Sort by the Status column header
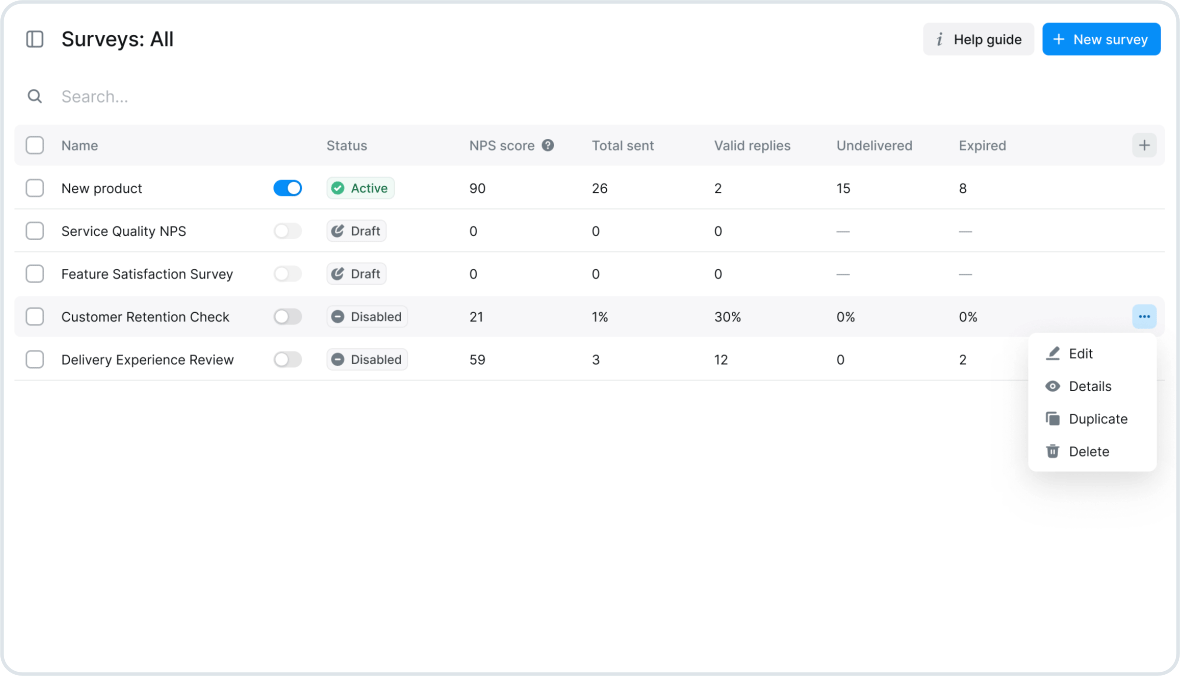The height and width of the screenshot is (676, 1180). point(347,145)
